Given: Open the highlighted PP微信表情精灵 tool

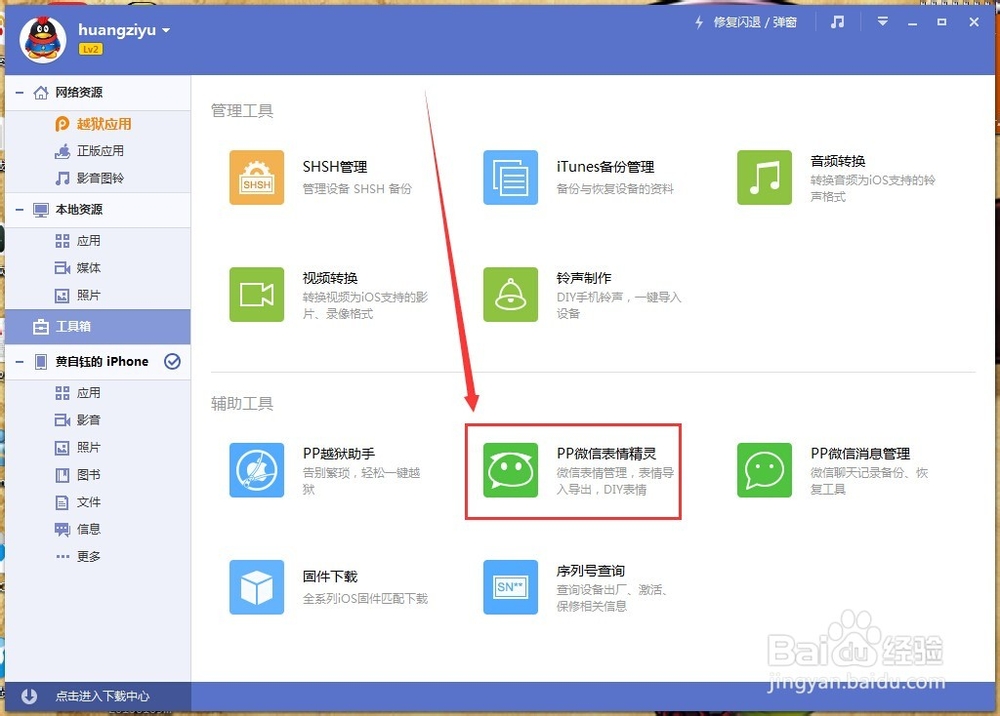Looking at the screenshot, I should pyautogui.click(x=511, y=470).
